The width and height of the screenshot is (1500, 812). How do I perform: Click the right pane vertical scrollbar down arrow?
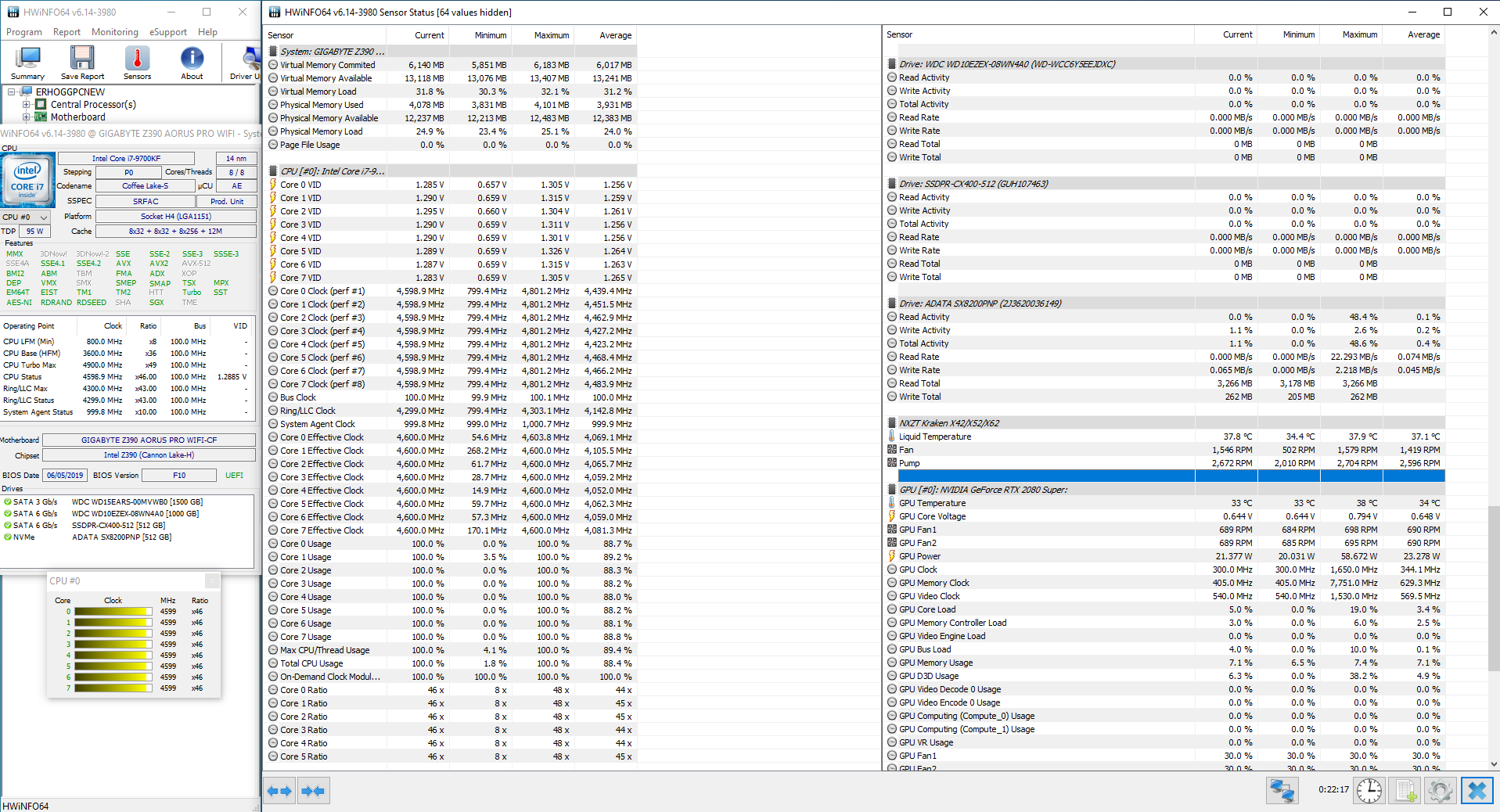(1494, 764)
